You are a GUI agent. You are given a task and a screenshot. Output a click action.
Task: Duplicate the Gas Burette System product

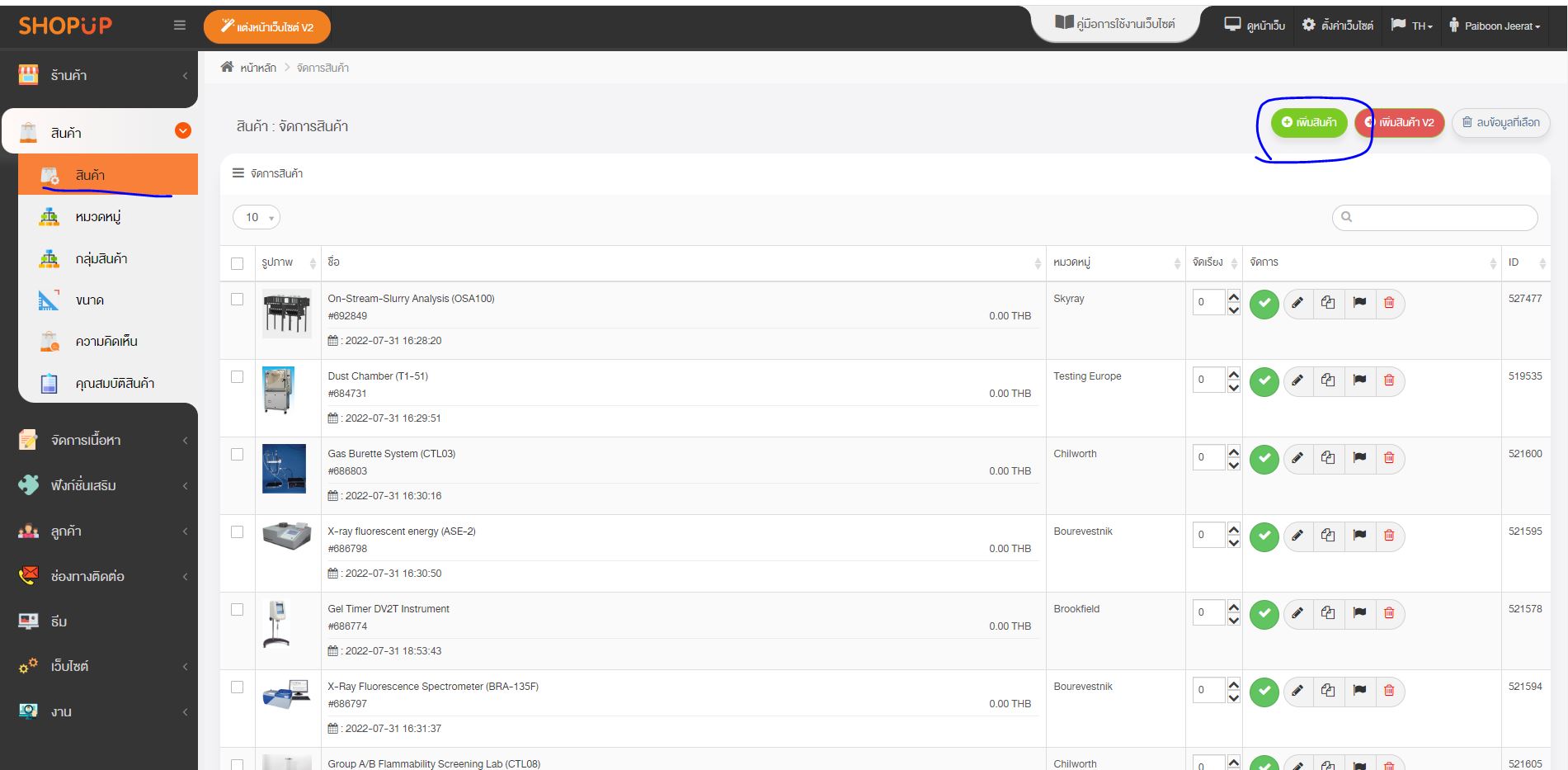click(1328, 458)
